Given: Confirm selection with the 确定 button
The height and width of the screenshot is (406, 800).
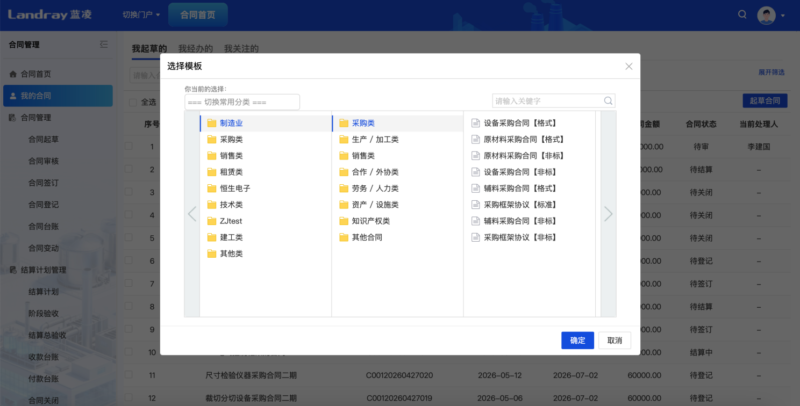Looking at the screenshot, I should 578,340.
